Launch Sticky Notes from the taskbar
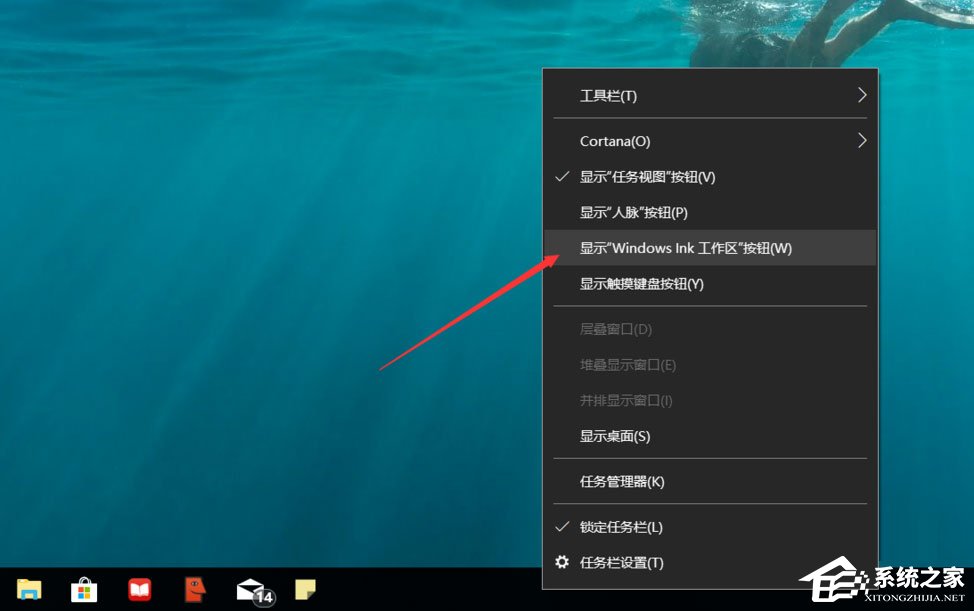Viewport: 974px width, 611px height. click(x=305, y=590)
